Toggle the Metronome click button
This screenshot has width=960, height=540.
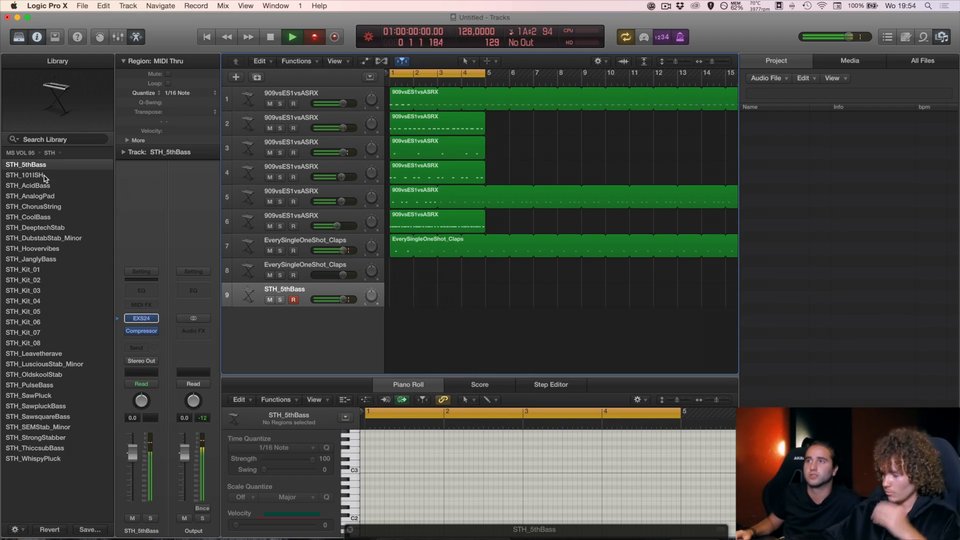(680, 37)
